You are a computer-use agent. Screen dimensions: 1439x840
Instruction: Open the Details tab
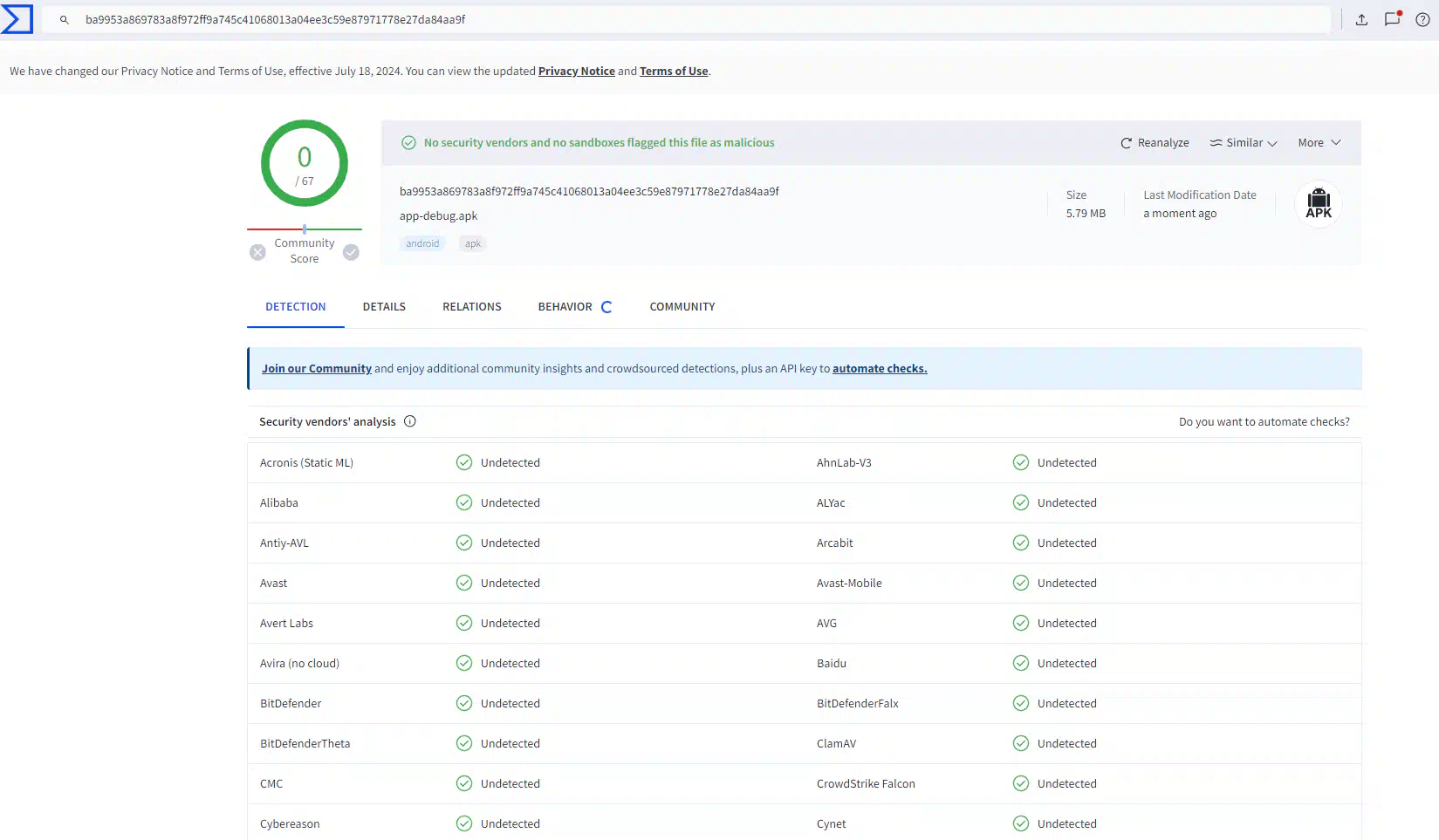(x=384, y=307)
